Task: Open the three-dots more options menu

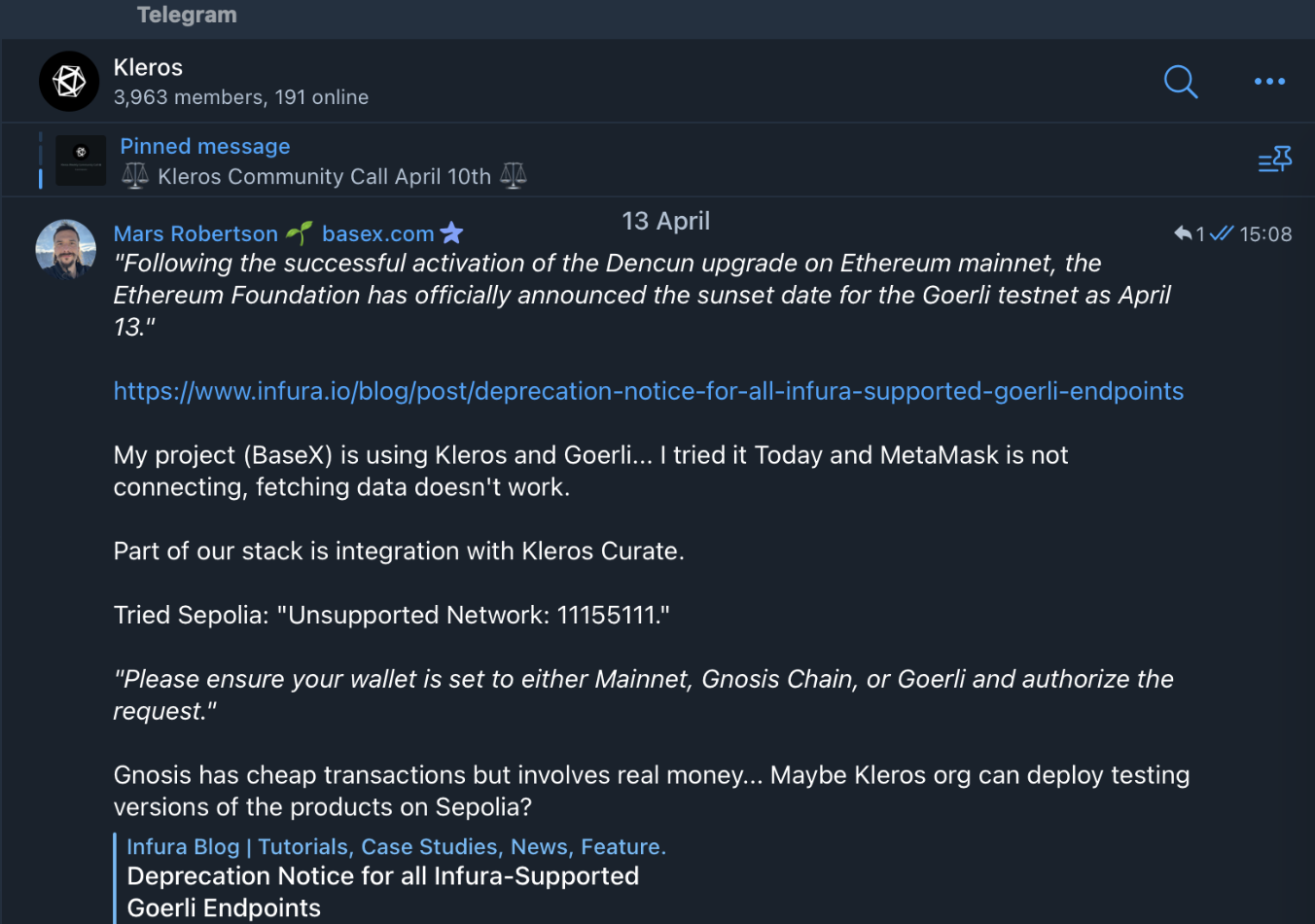Action: point(1269,82)
